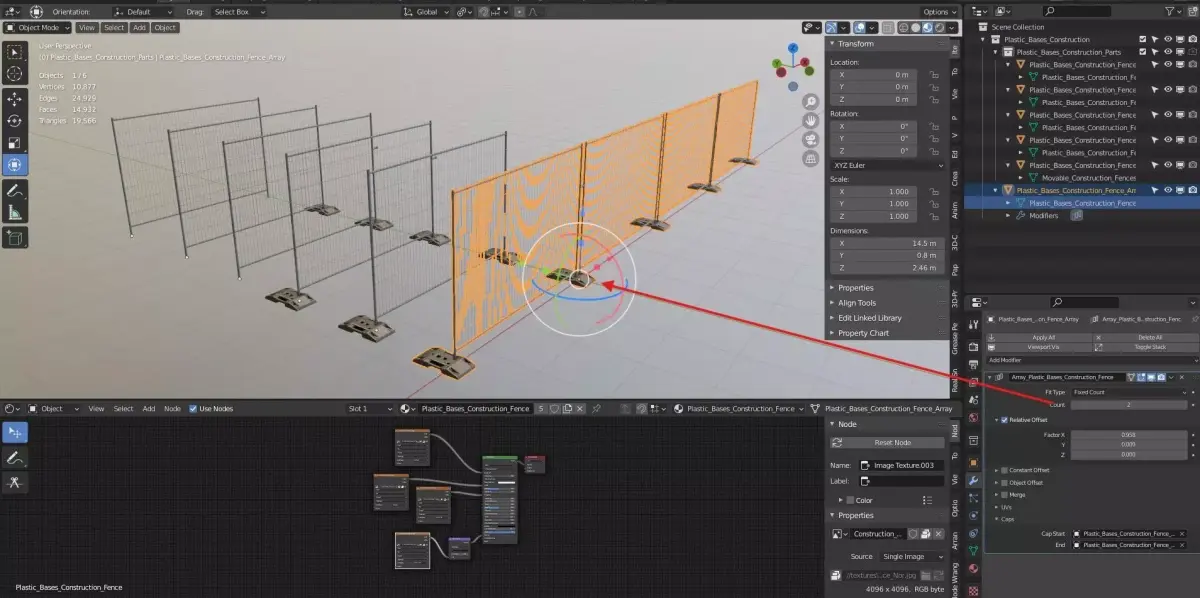Open the Options popover in viewport header
1200x598 pixels.
point(939,12)
